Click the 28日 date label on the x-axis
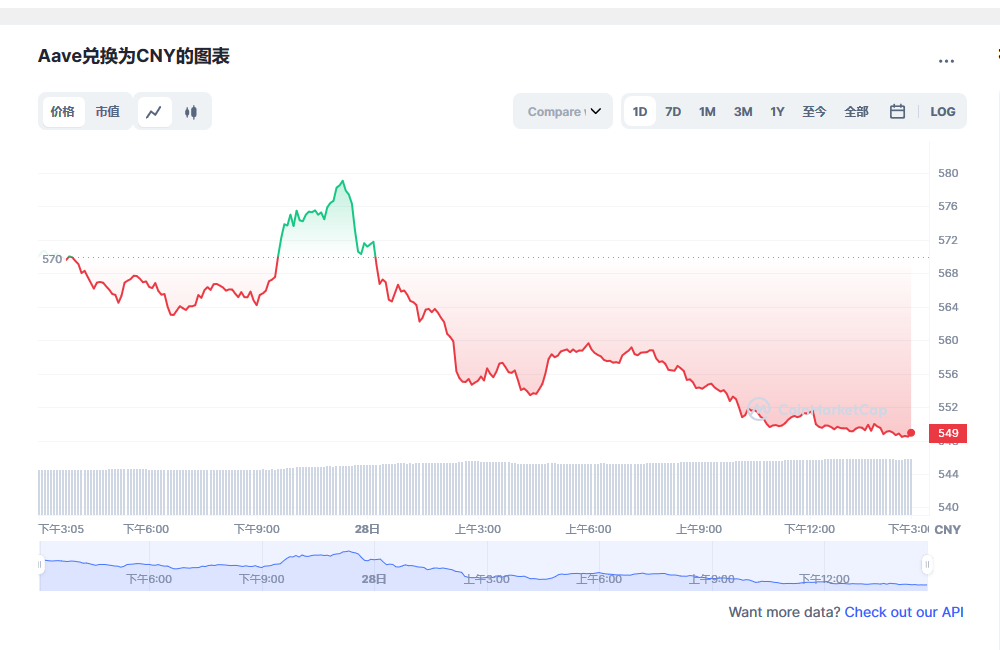1000x650 pixels. (x=367, y=529)
